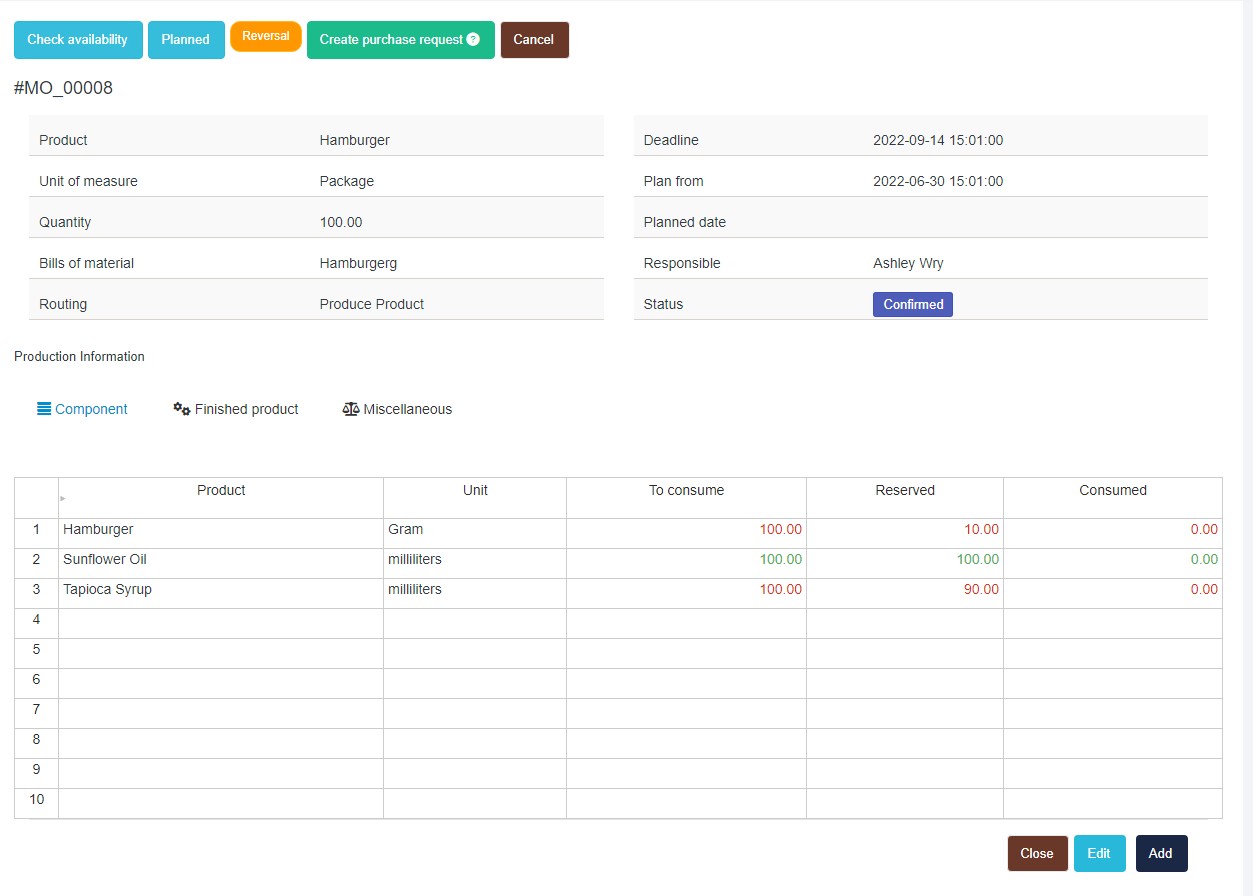
Task: Click the balance scale Miscellaneous icon
Action: [350, 409]
